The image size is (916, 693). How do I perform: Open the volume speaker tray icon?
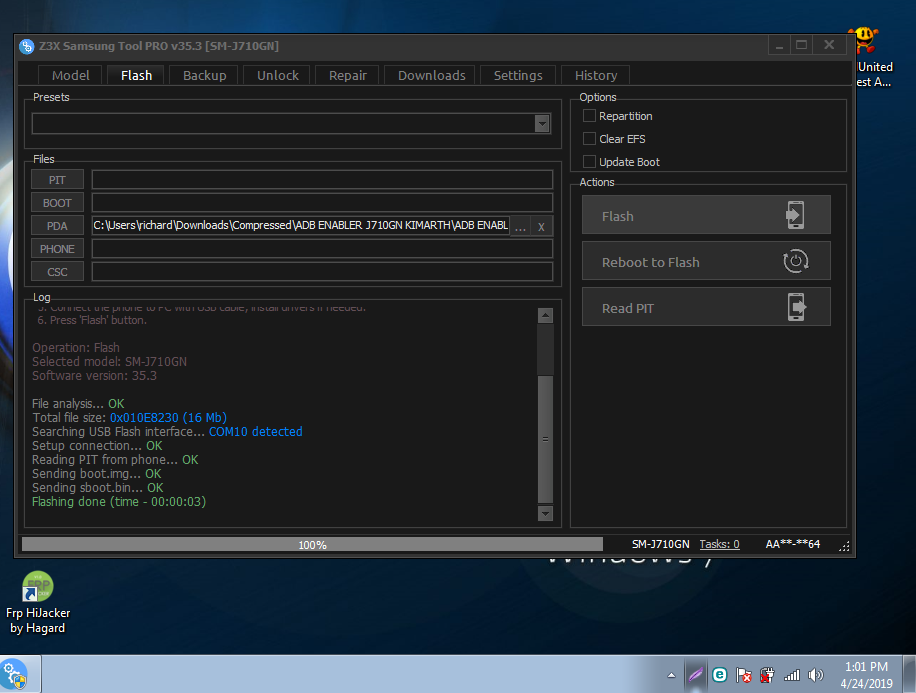[x=816, y=675]
